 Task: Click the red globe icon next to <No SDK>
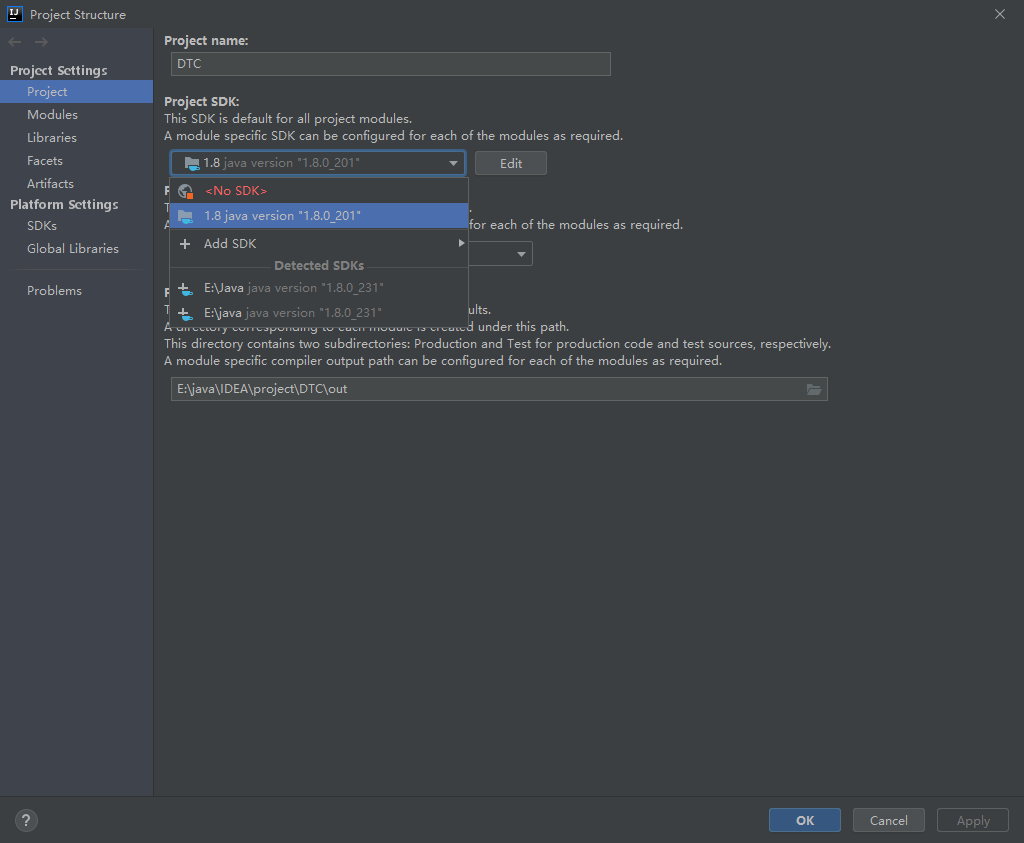point(185,190)
